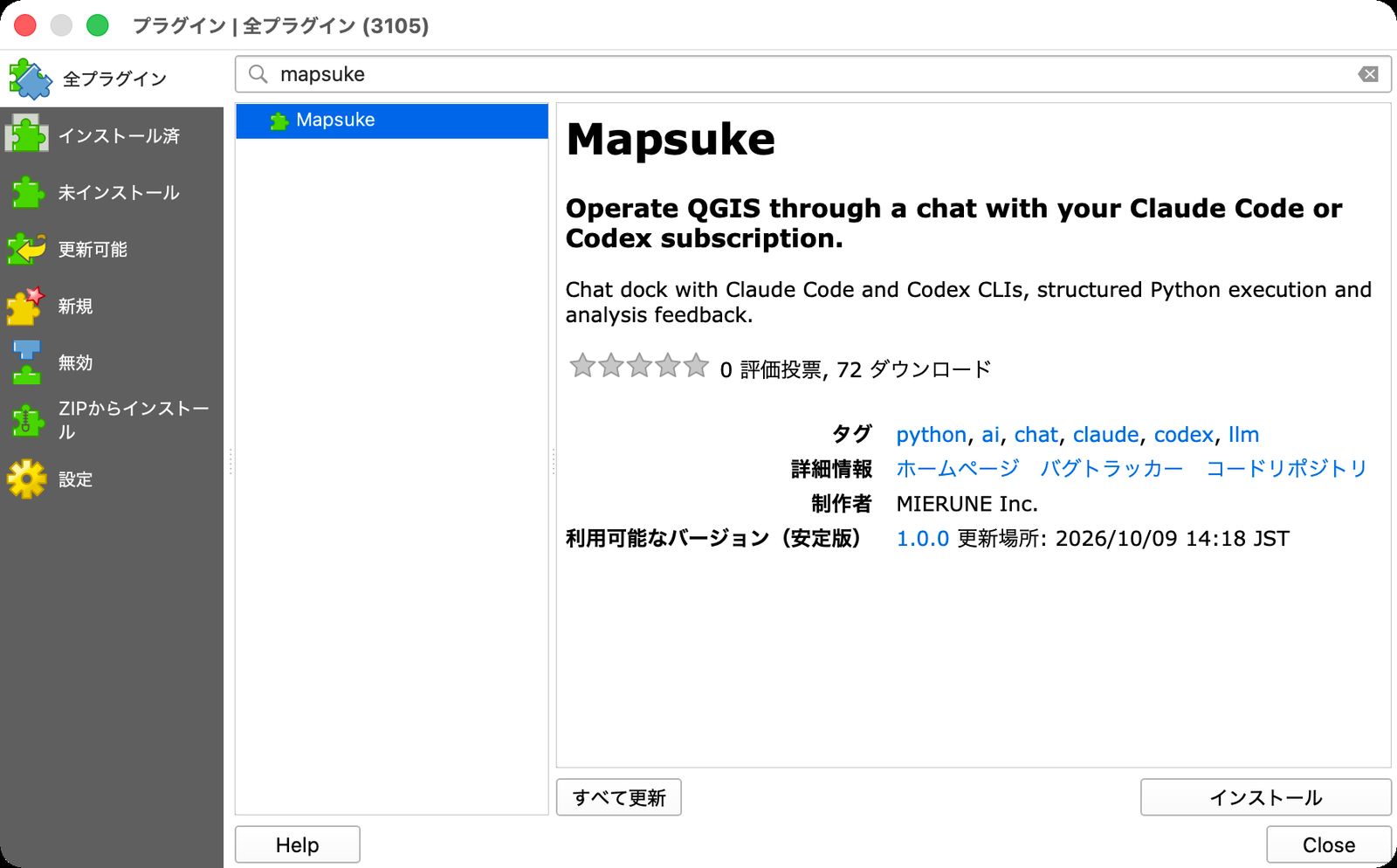Open the 全プラグイン tab
Screen dimensions: 1397x868
[x=112, y=79]
